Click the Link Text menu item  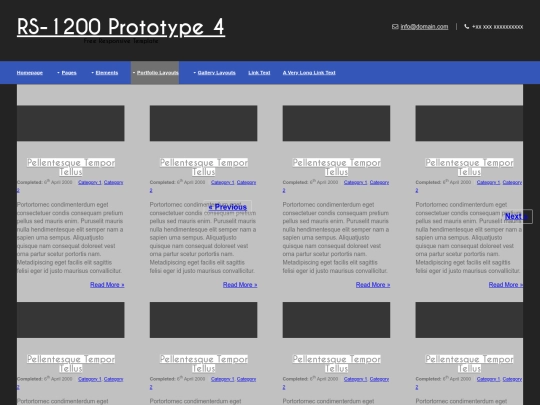pos(259,73)
